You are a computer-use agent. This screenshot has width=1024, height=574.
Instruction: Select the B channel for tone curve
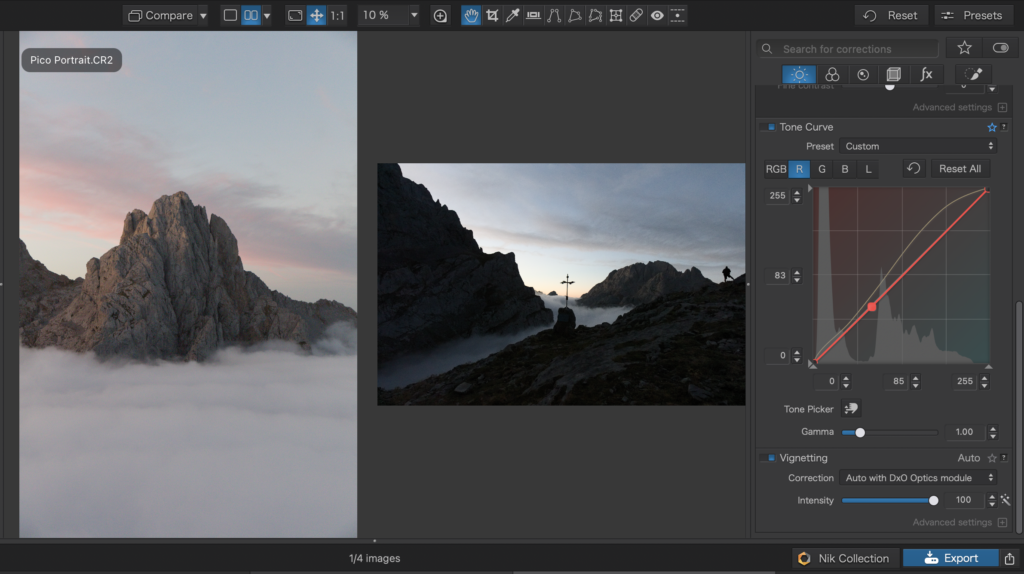tap(845, 169)
